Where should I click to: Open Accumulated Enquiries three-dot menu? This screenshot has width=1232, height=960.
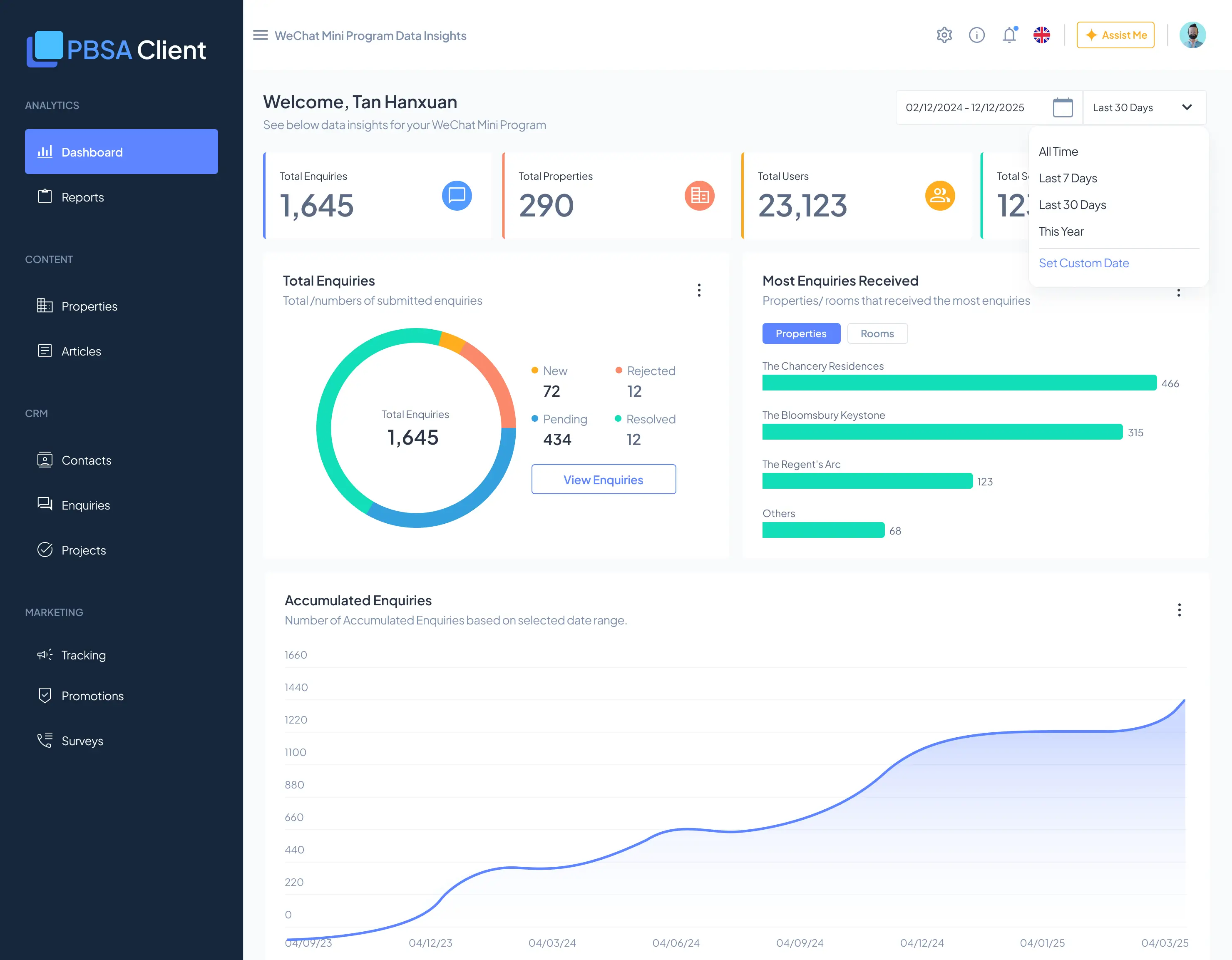pyautogui.click(x=1179, y=609)
